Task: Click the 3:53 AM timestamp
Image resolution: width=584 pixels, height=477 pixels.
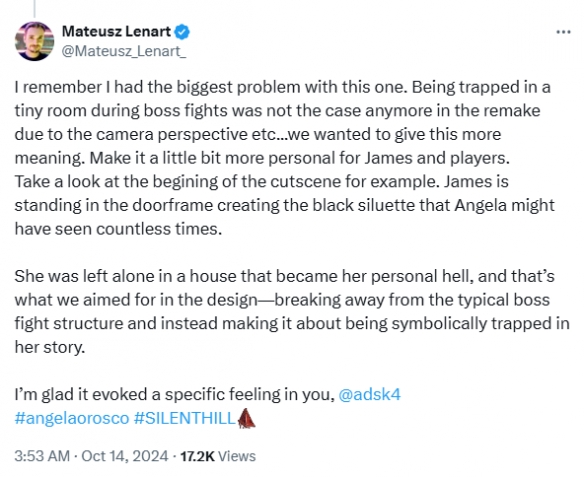Action: 42,456
